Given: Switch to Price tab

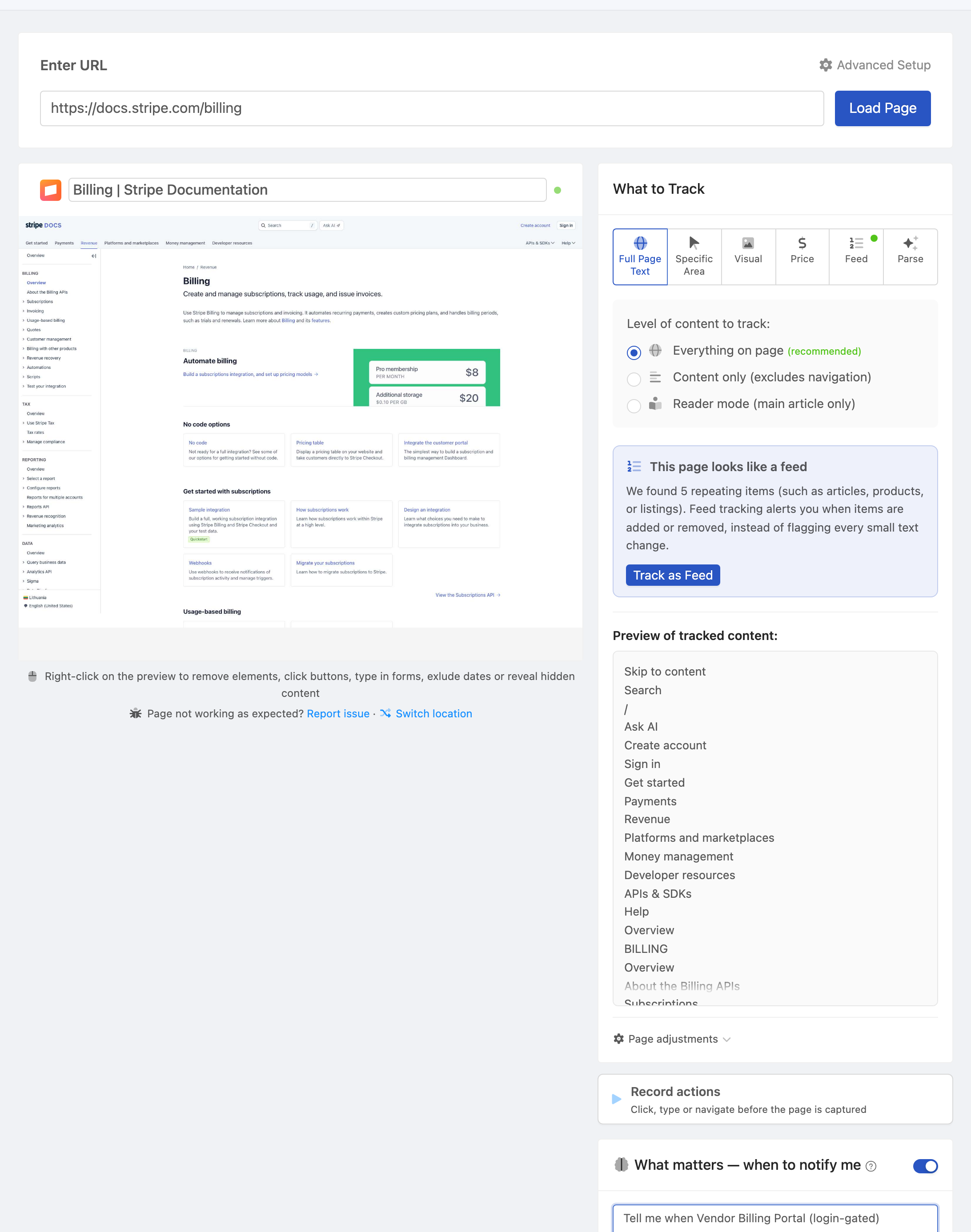Looking at the screenshot, I should pyautogui.click(x=802, y=257).
